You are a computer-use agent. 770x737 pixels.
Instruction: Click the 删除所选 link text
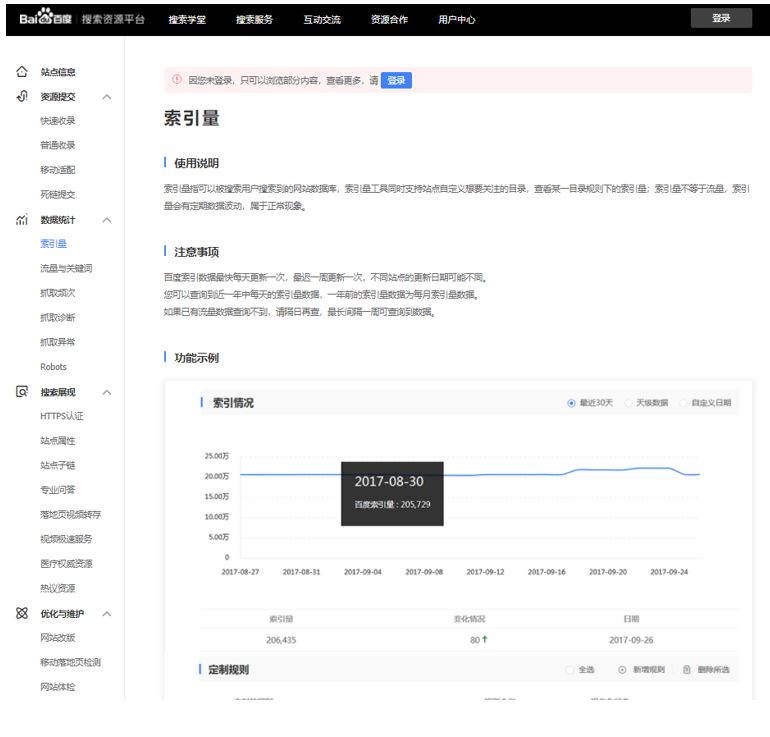point(714,670)
